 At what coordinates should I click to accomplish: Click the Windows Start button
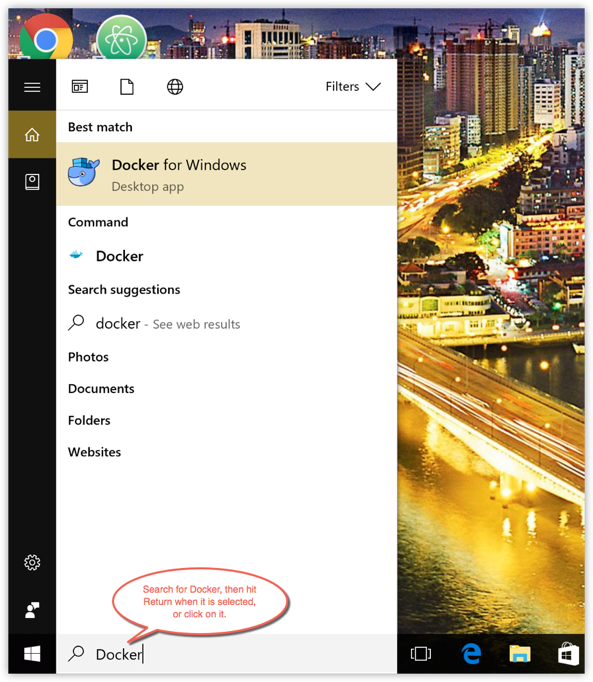(32, 654)
